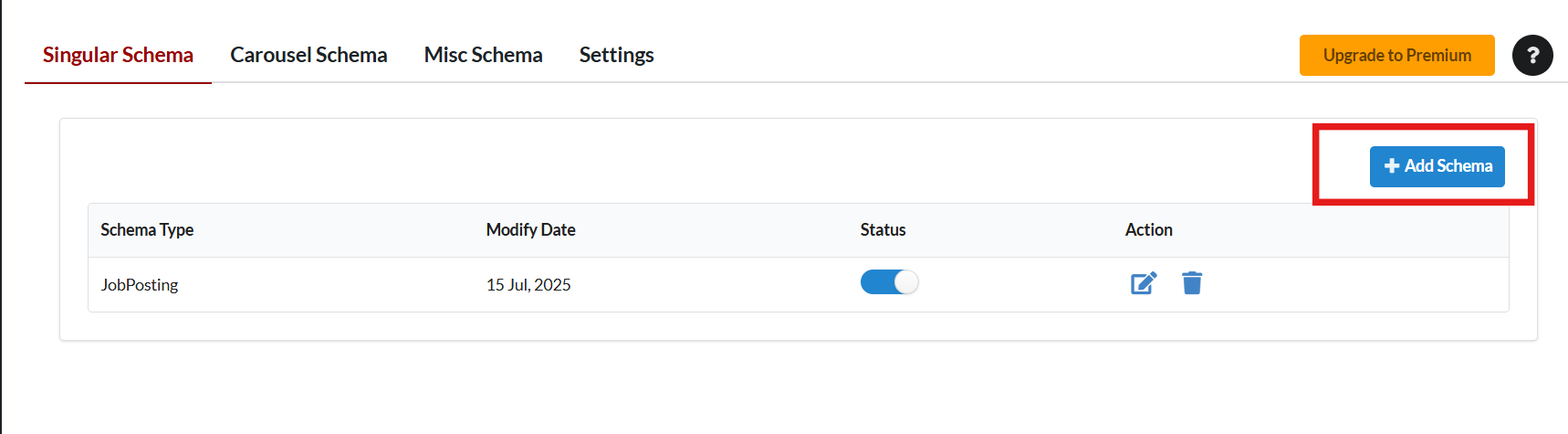Screen dimensions: 1568x434
Task: Switch to the Carousel Schema tab
Action: (x=308, y=55)
